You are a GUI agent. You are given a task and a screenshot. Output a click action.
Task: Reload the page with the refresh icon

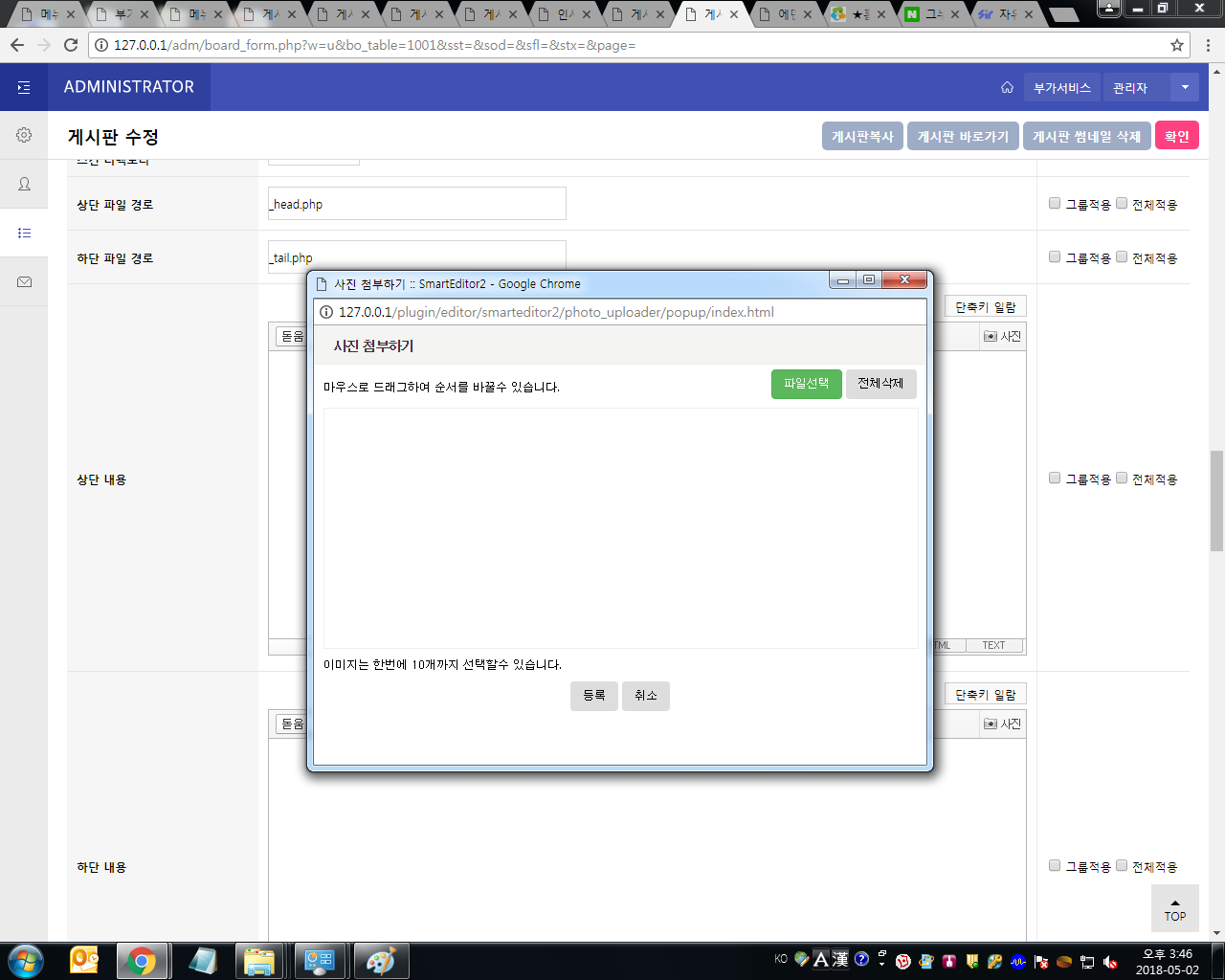71,45
